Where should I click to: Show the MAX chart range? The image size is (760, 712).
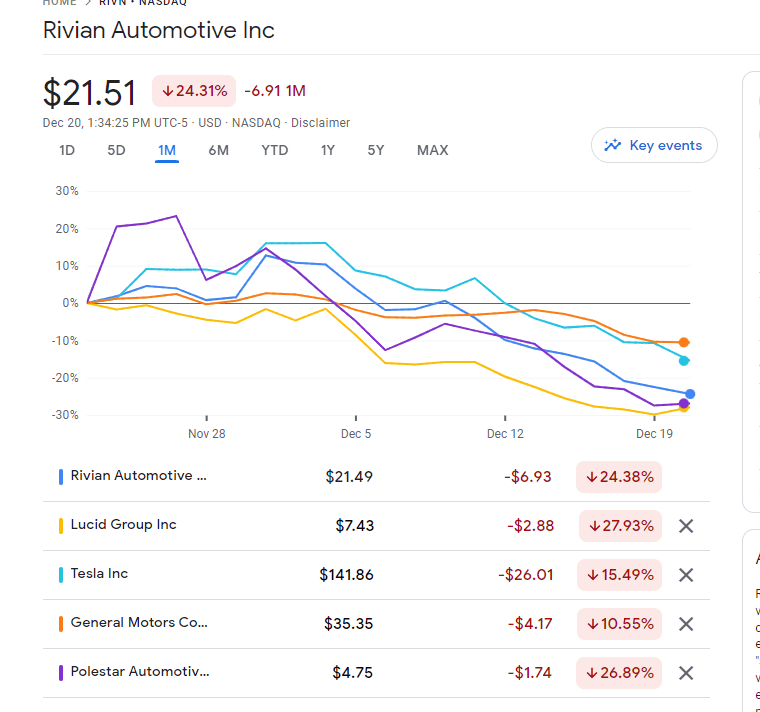432,150
